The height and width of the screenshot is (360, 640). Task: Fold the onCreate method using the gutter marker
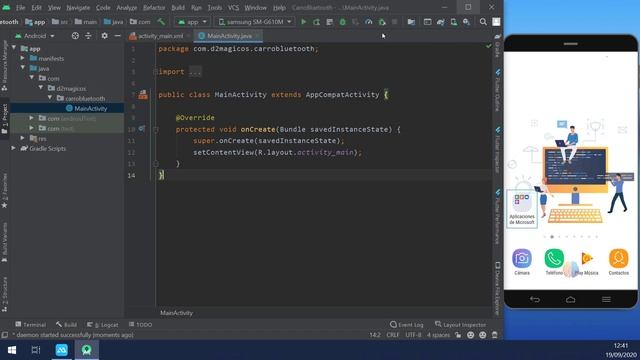click(156, 129)
